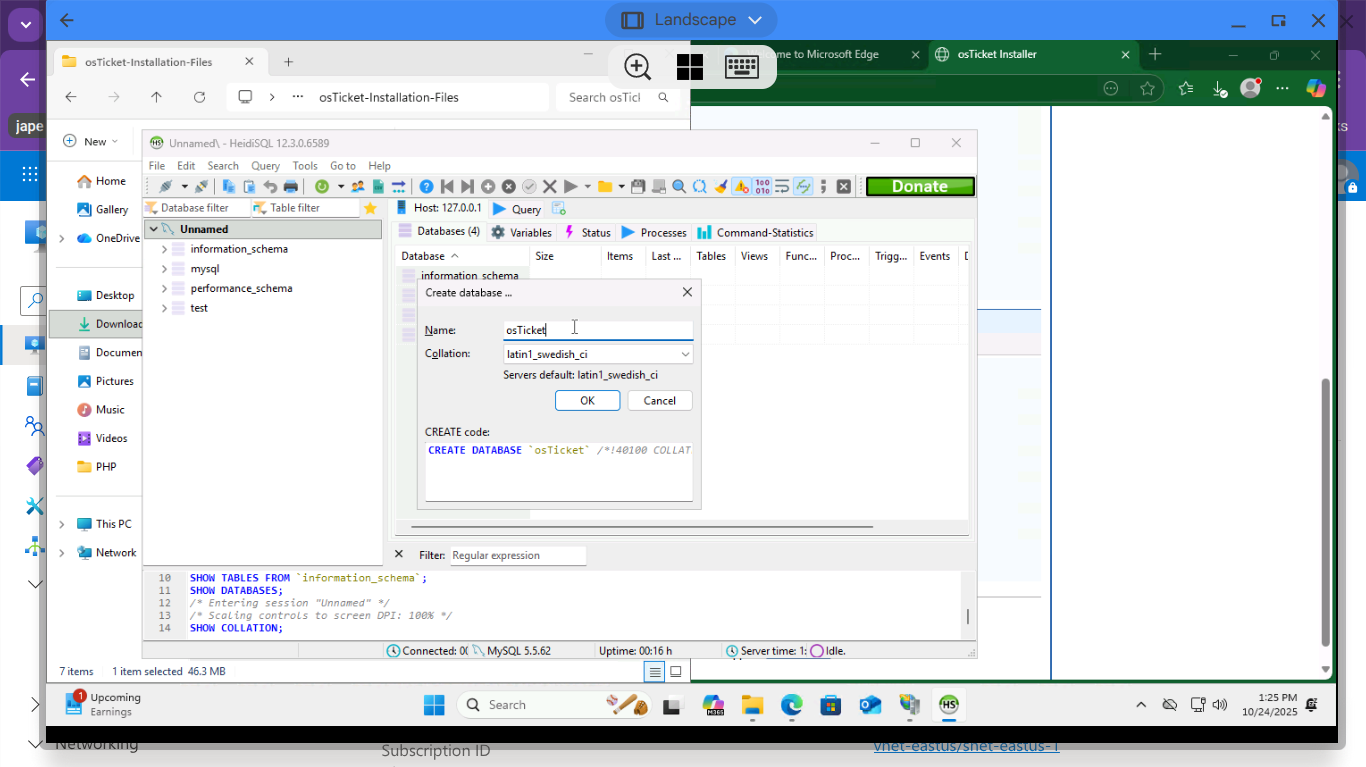Switch to details view in File Explorer
The width and height of the screenshot is (1366, 767).
pos(654,671)
